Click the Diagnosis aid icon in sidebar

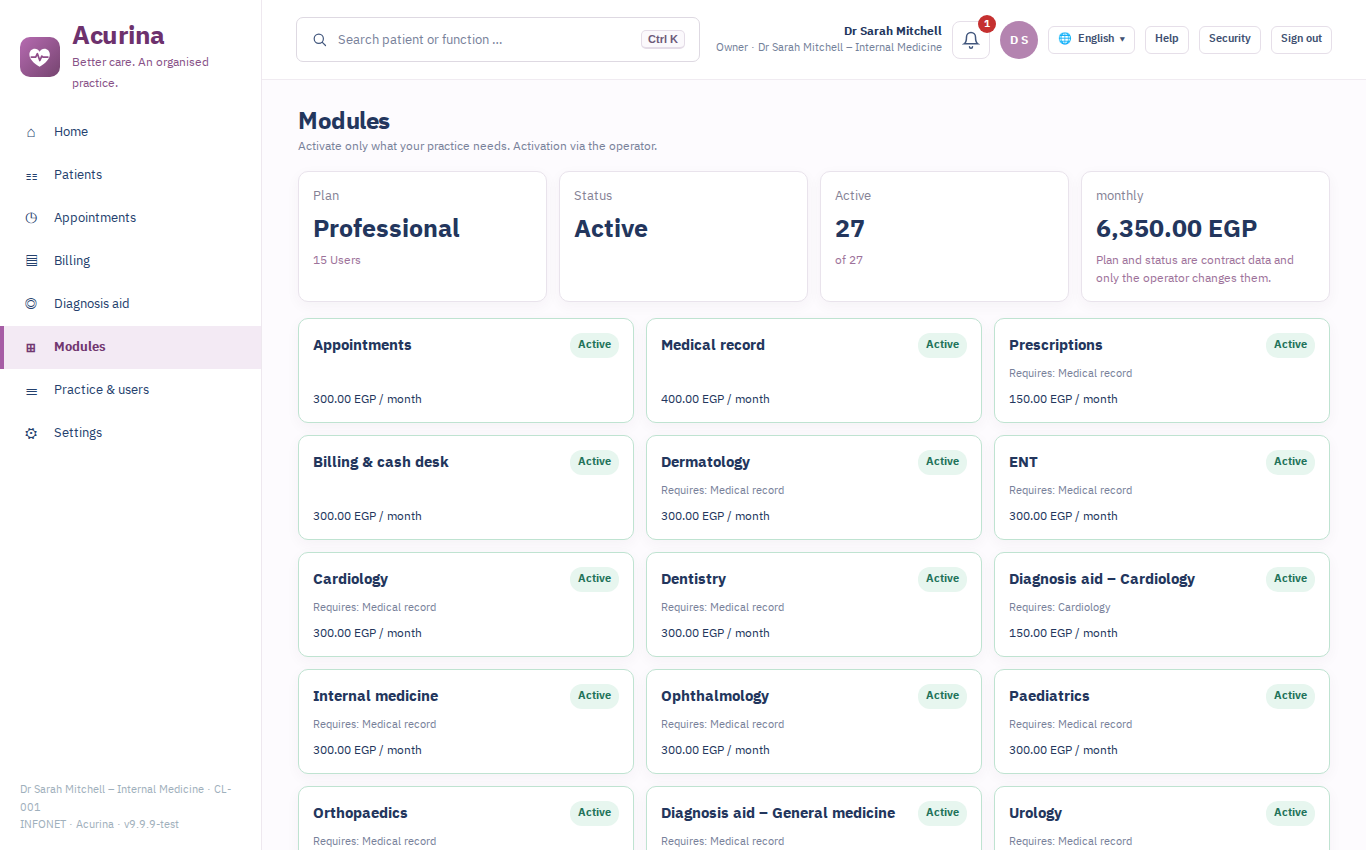pos(31,304)
